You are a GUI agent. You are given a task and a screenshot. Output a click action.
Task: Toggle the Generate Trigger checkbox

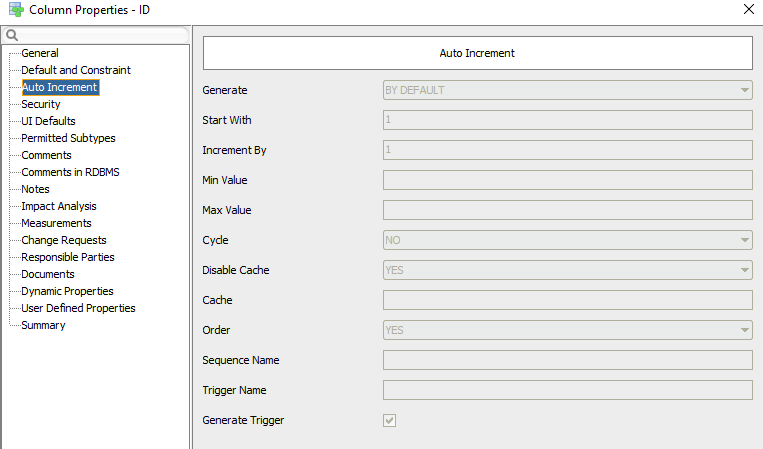pyautogui.click(x=389, y=420)
